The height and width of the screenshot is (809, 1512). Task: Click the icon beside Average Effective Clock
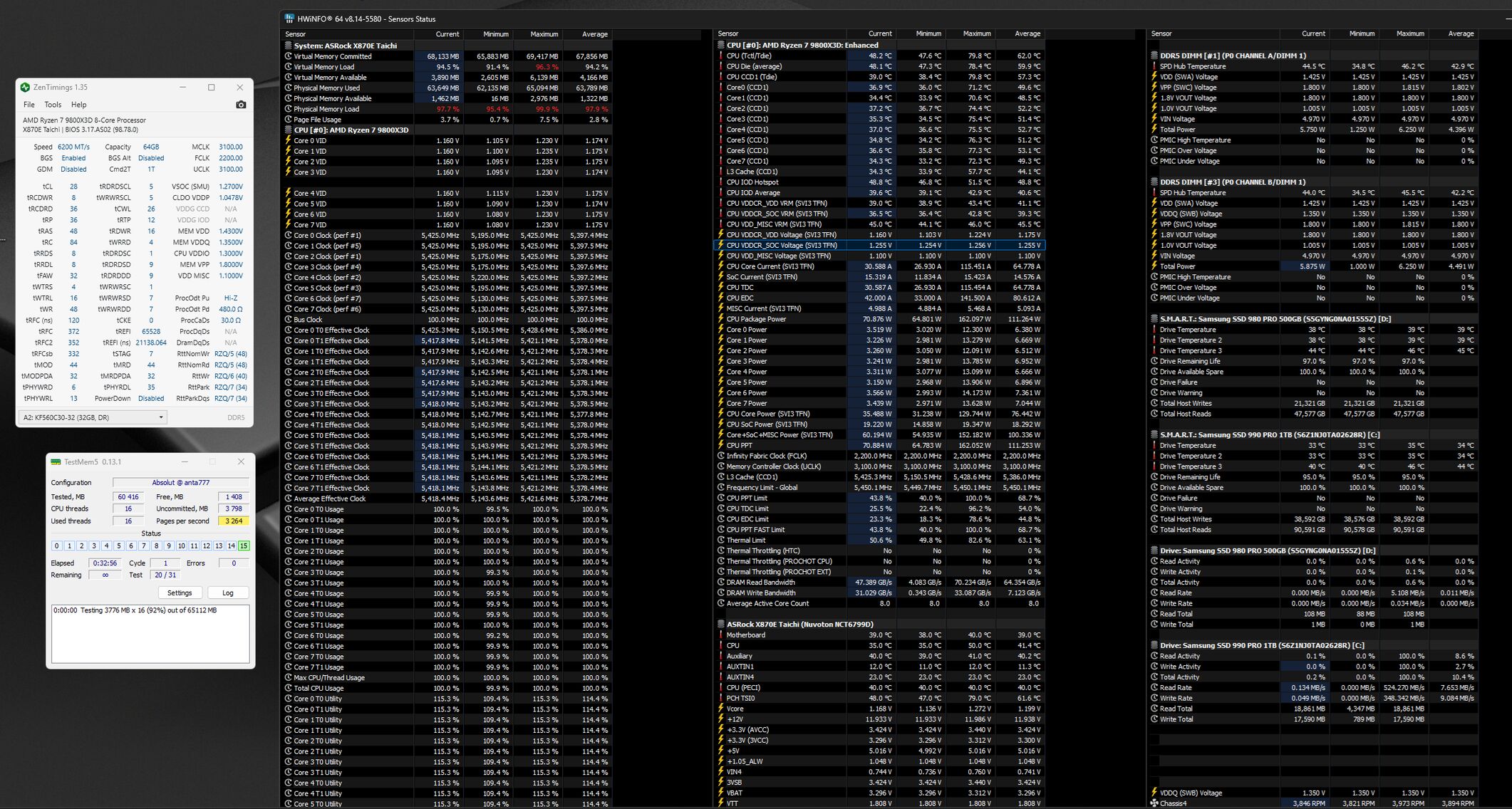[289, 499]
